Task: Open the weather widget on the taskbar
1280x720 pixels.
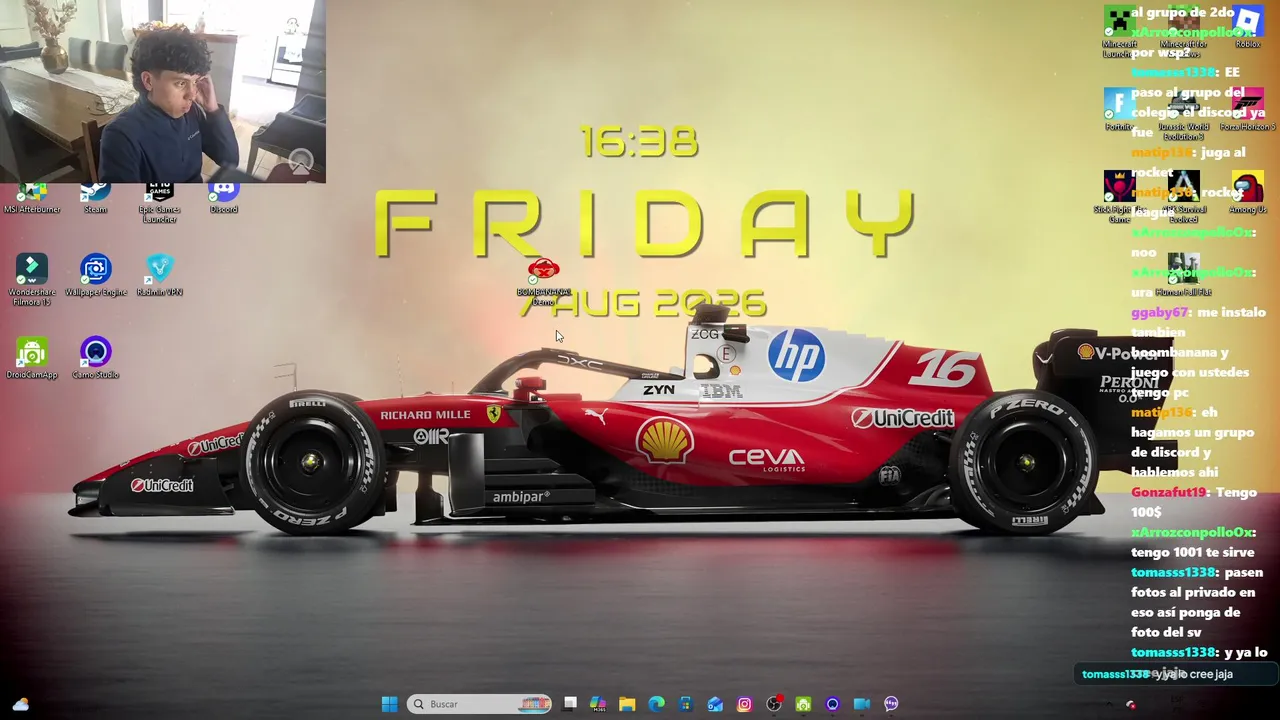Action: [21, 704]
